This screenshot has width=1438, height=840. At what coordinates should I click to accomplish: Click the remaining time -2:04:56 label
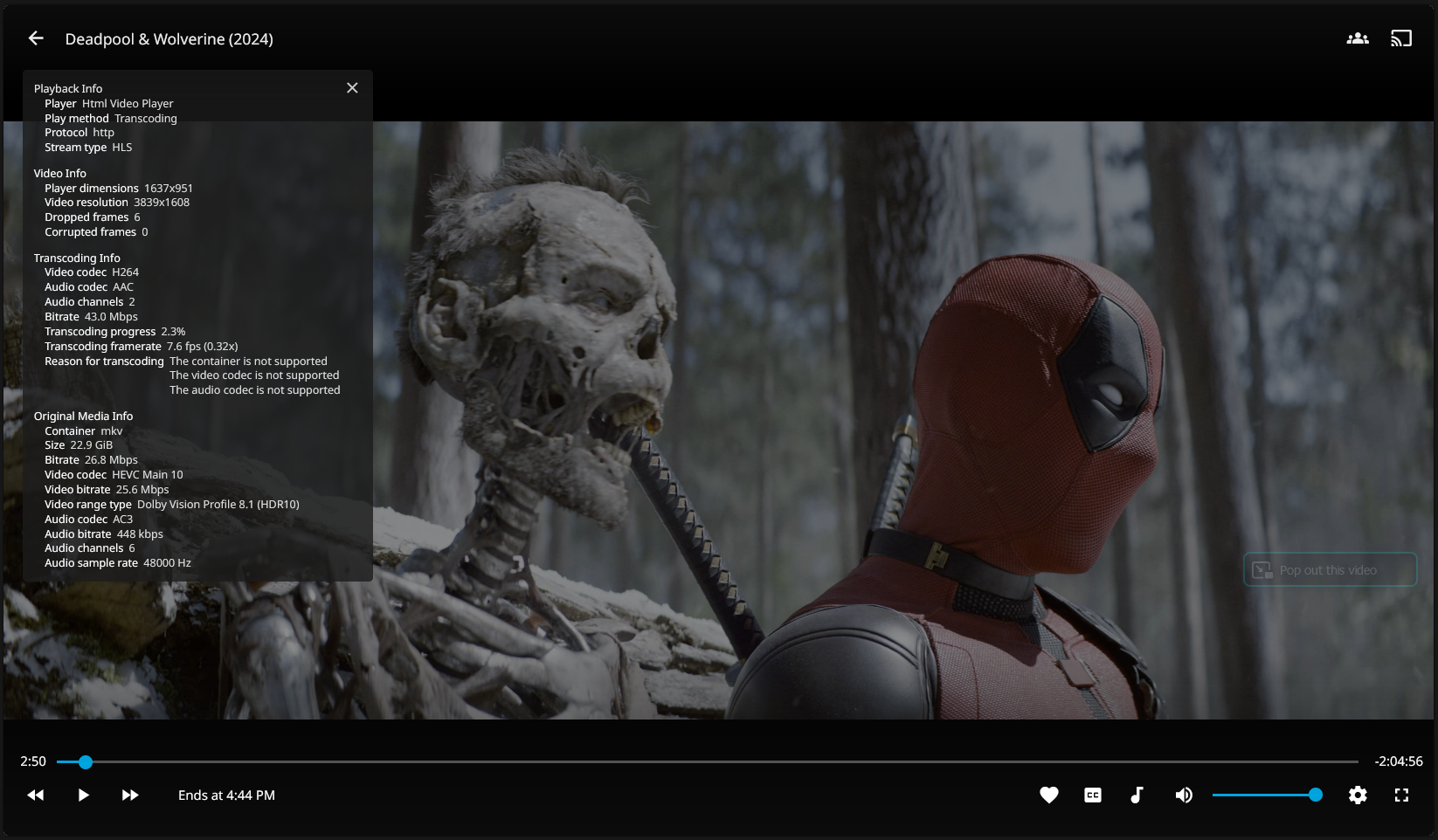coord(1398,761)
